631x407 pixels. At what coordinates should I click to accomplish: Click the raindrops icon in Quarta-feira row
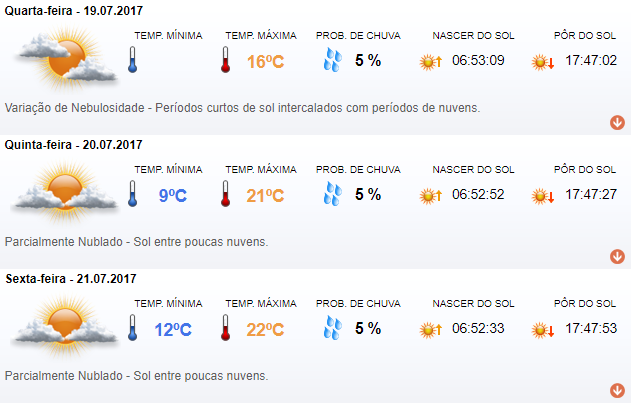click(333, 60)
